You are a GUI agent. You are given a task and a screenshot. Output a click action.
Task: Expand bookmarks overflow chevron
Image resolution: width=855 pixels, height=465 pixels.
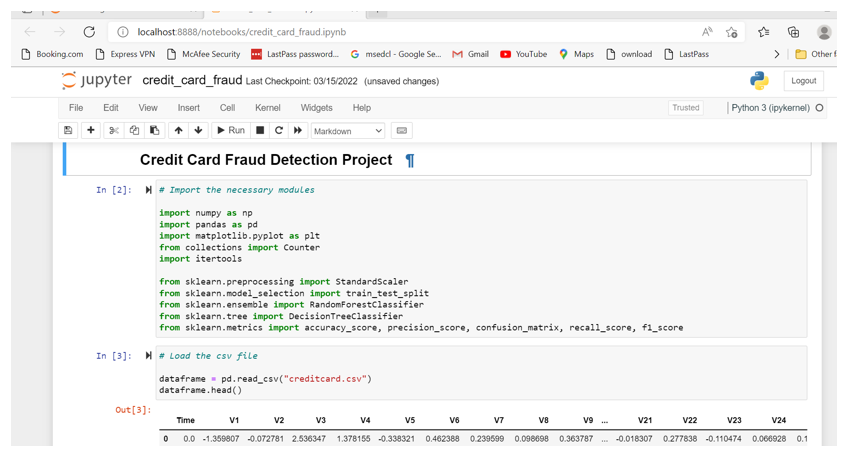(776, 54)
